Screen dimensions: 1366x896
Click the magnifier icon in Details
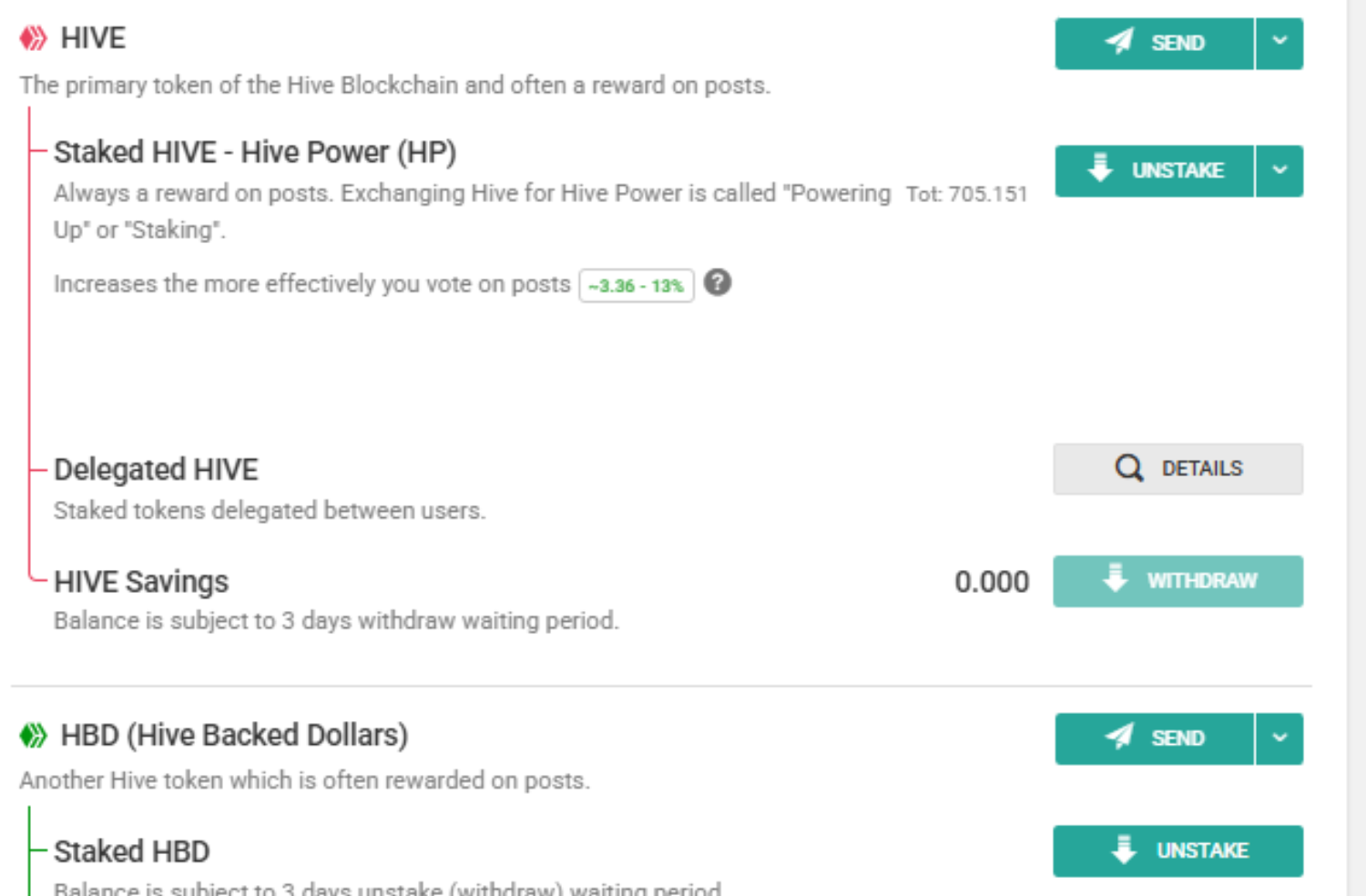[1128, 468]
